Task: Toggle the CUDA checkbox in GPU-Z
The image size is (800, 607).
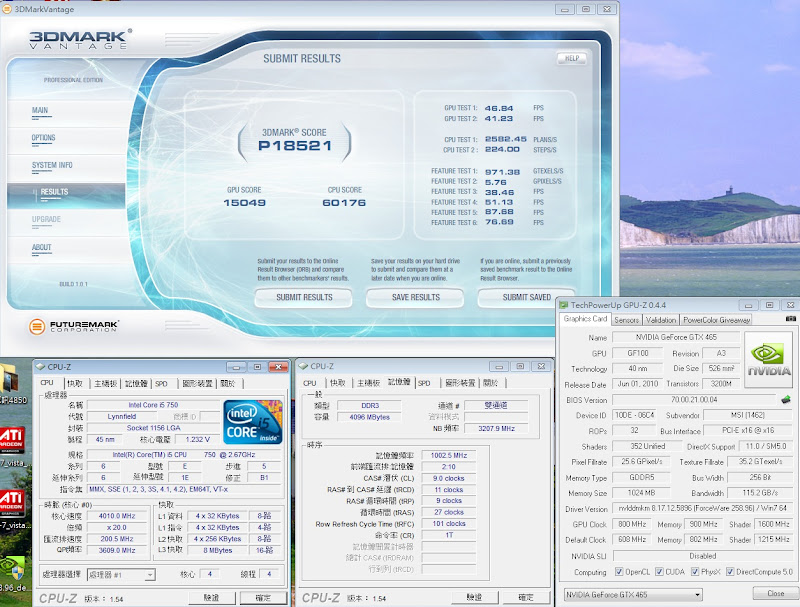Action: (x=659, y=572)
